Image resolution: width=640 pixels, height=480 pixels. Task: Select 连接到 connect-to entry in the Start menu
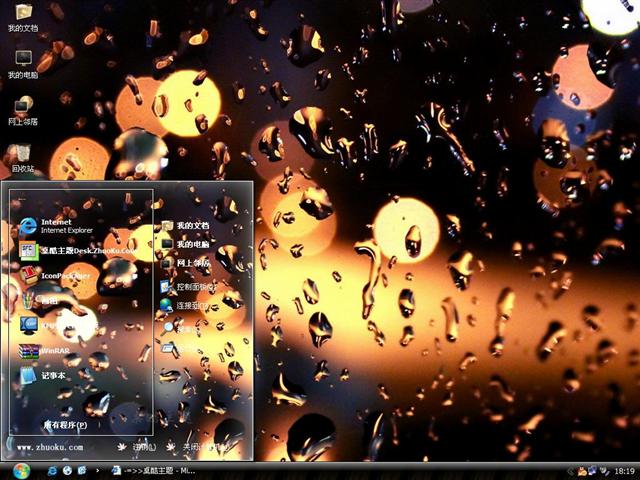tap(184, 305)
